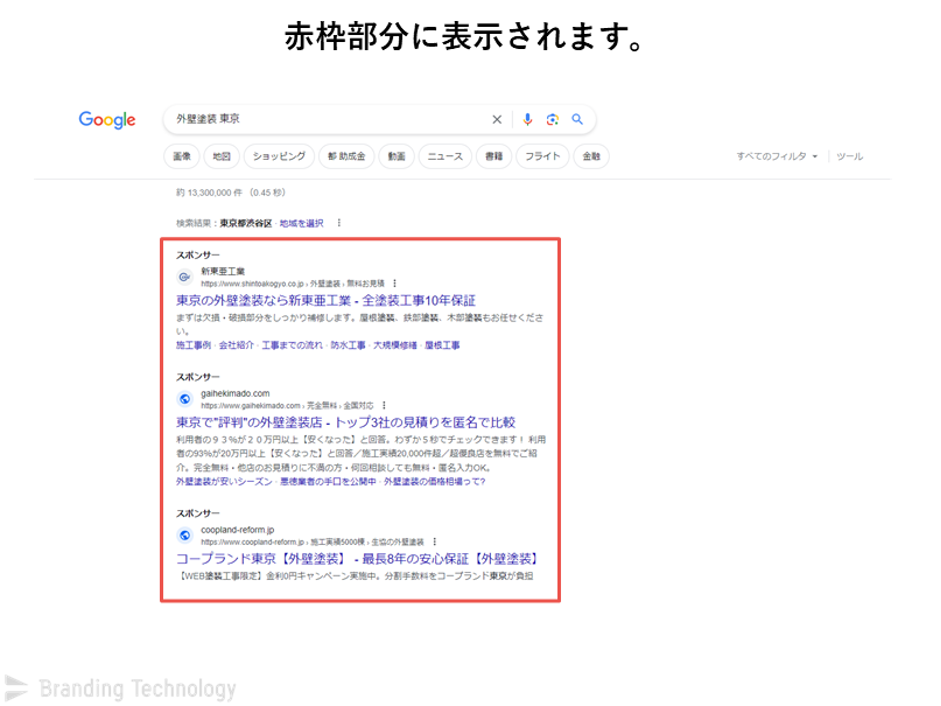Select the 都 助成金 filter chip
Image resolution: width=941 pixels, height=706 pixels.
coord(346,156)
